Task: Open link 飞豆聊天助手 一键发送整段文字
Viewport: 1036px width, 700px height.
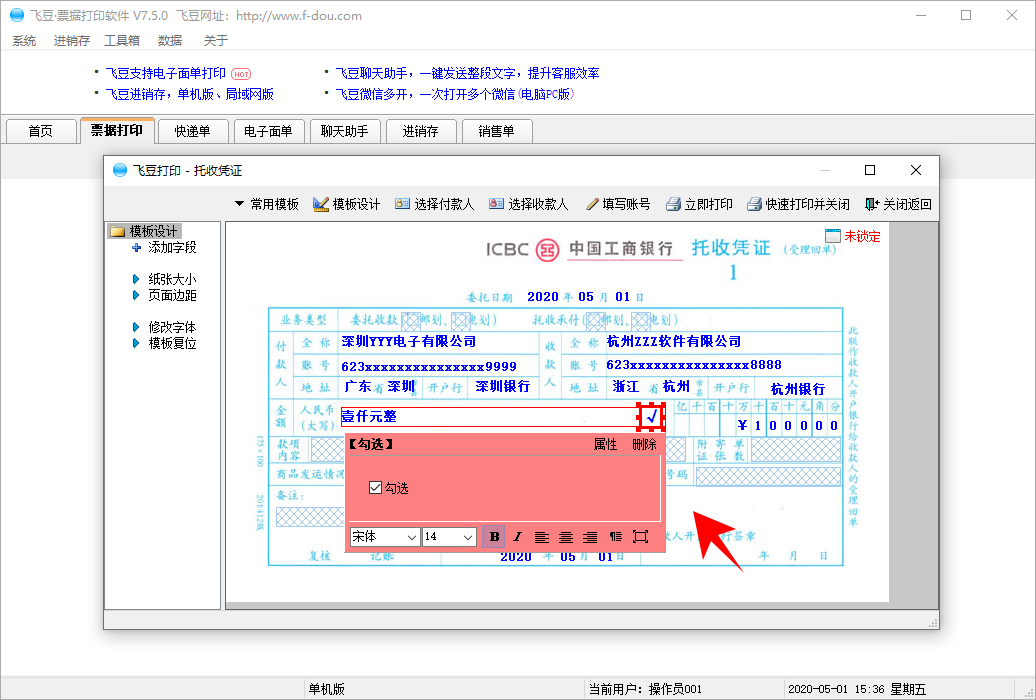Action: click(467, 73)
